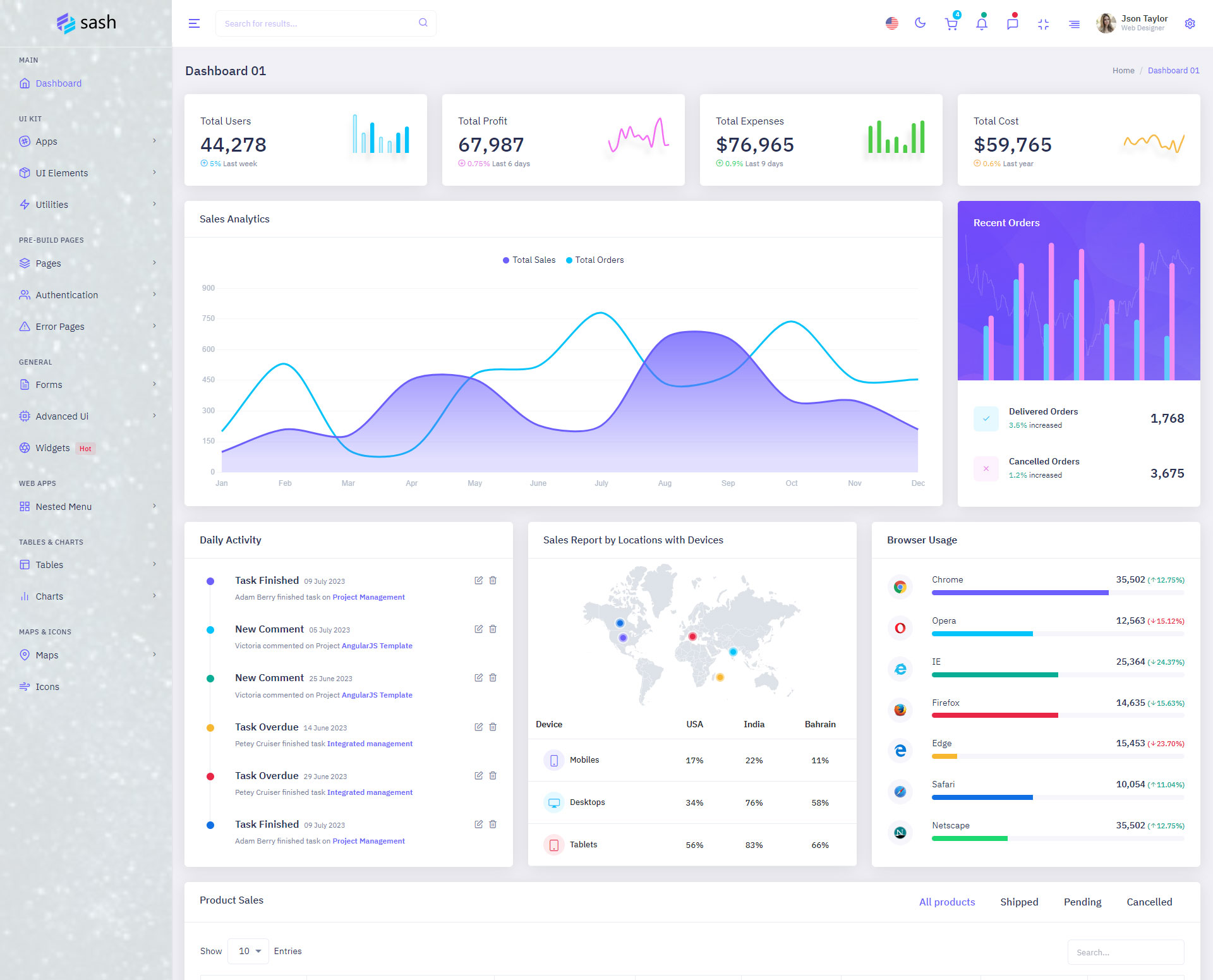The width and height of the screenshot is (1213, 980).
Task: Open the right sidebar lines icon
Action: (1074, 24)
